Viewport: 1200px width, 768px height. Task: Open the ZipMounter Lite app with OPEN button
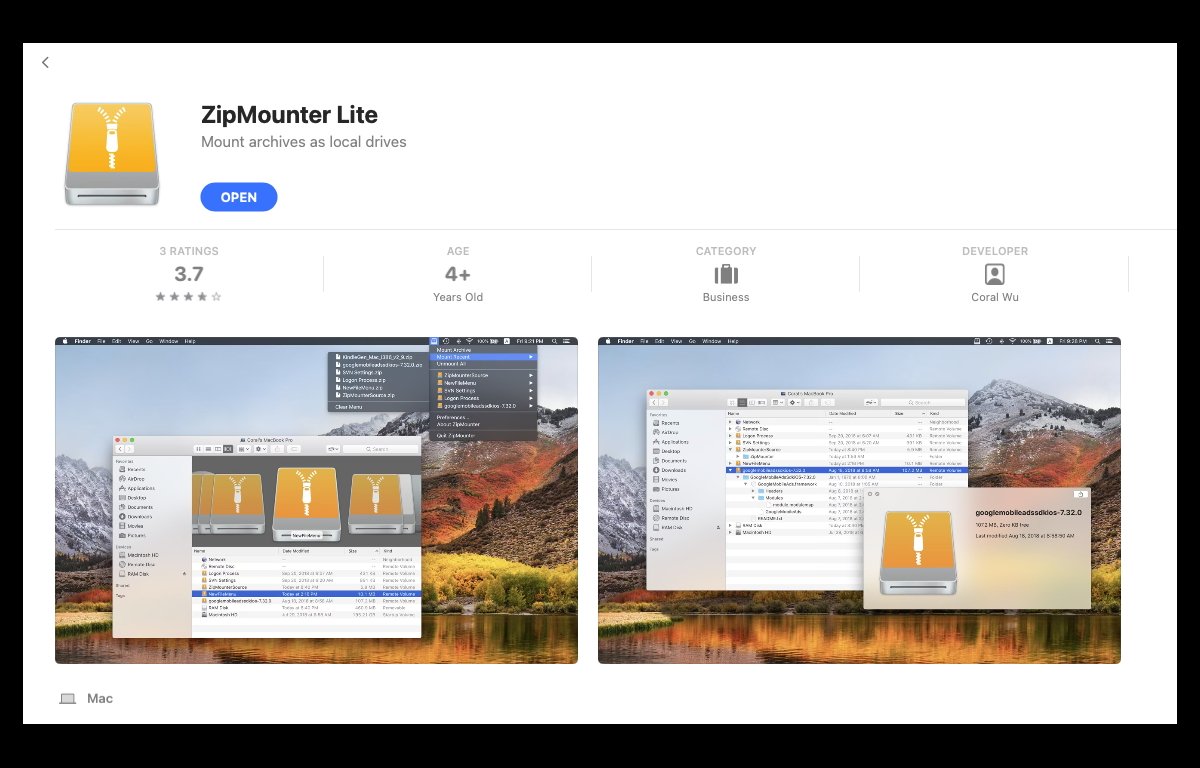239,197
